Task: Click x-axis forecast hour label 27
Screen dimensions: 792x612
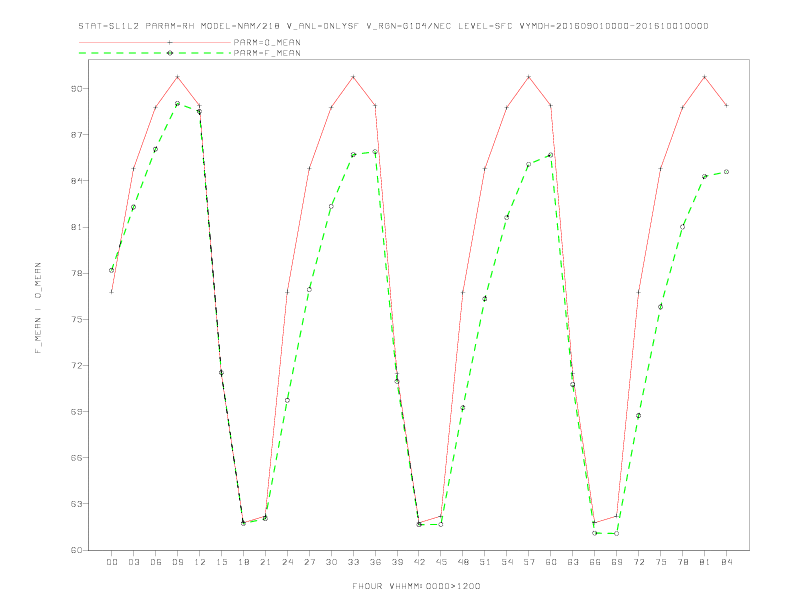Action: point(309,562)
